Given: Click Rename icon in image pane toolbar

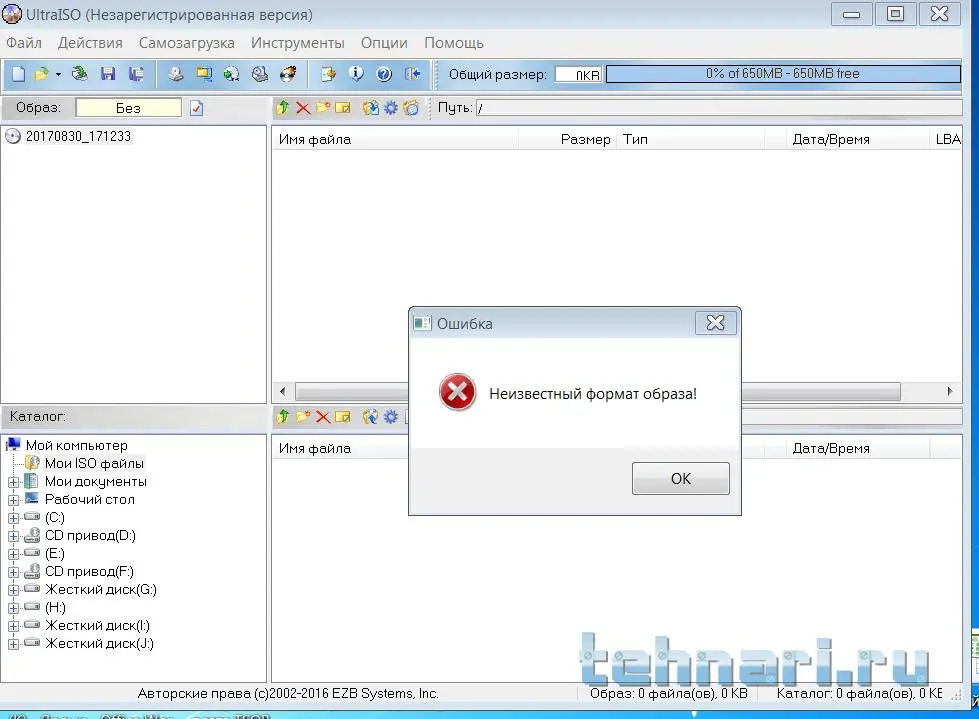Looking at the screenshot, I should [343, 108].
